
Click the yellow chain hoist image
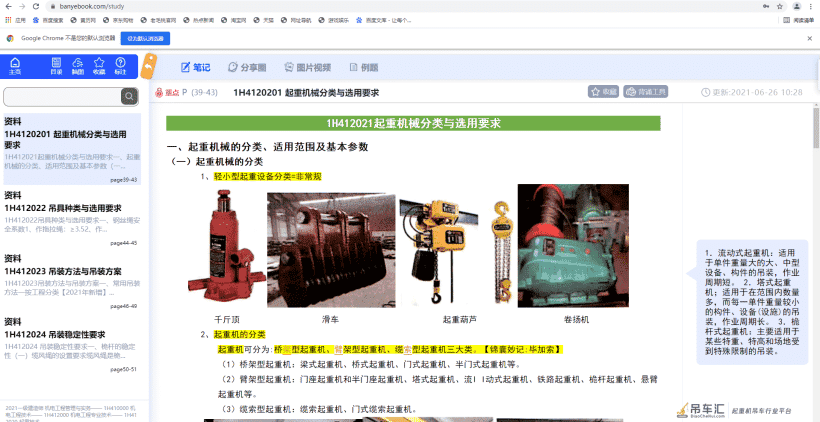tap(502, 253)
